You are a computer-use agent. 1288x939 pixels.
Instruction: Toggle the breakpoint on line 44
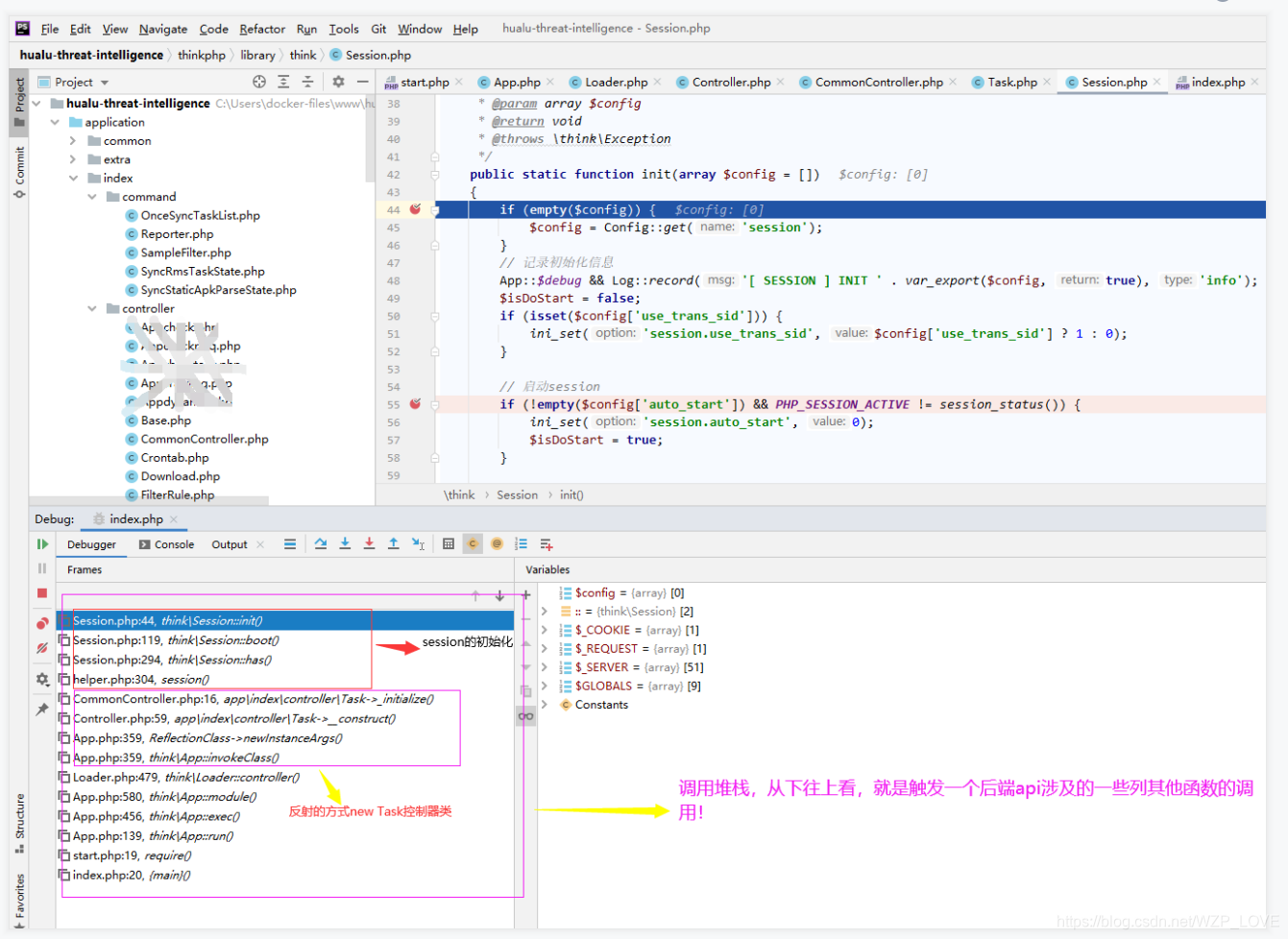[x=414, y=208]
